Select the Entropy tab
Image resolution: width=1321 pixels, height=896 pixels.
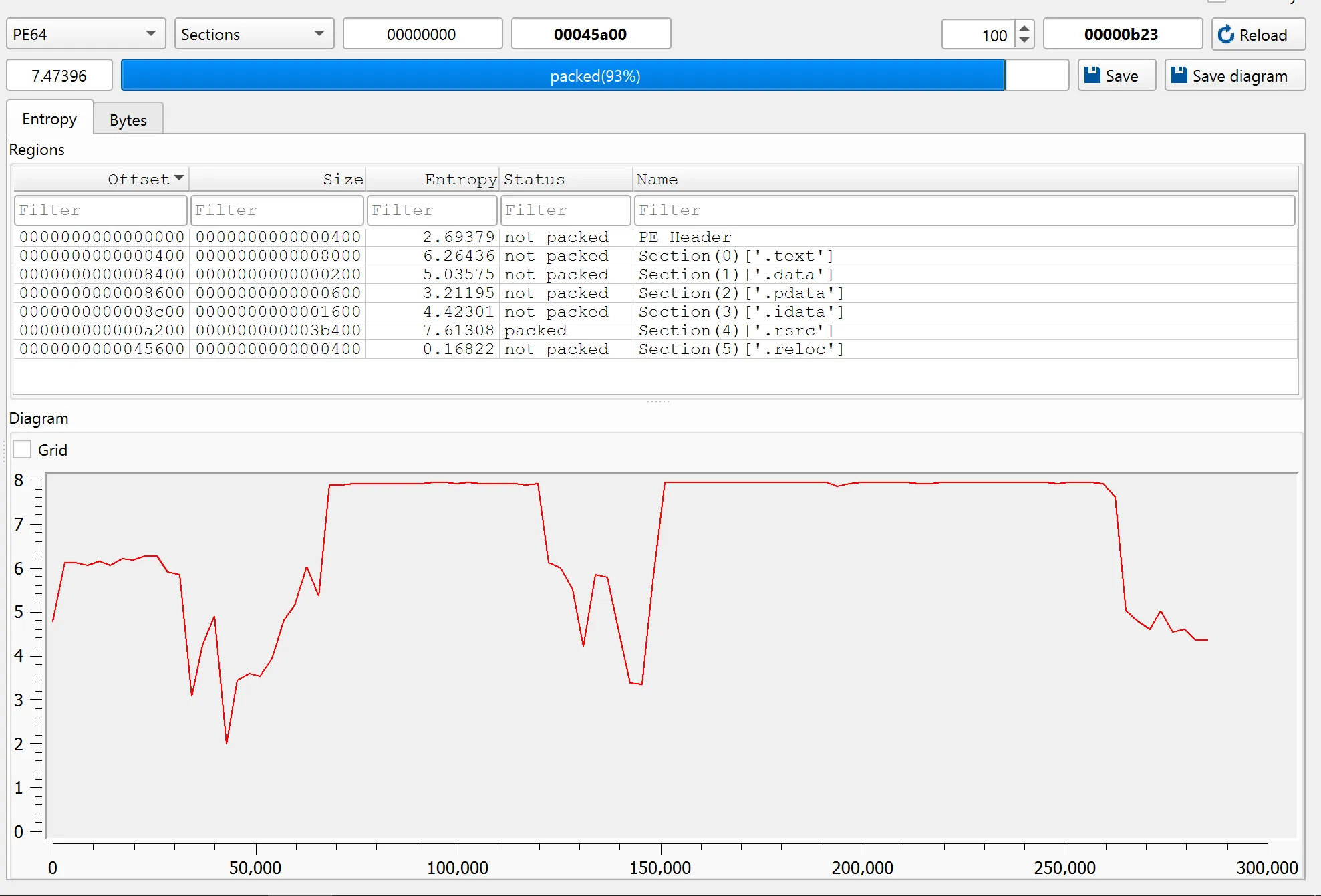tap(49, 119)
